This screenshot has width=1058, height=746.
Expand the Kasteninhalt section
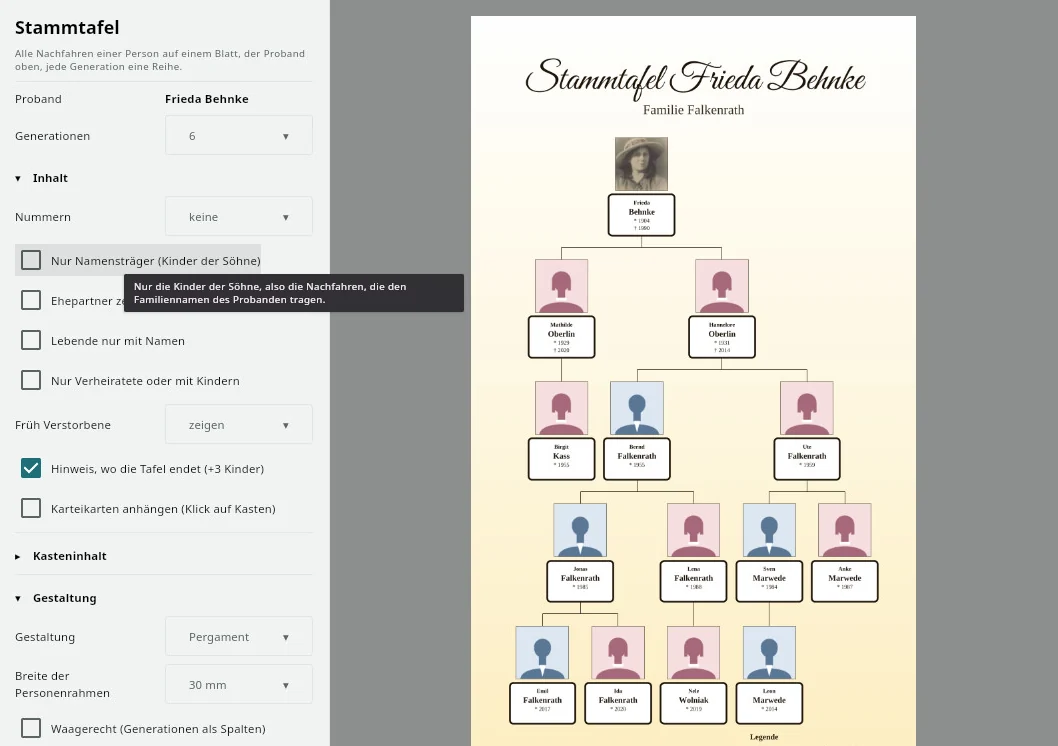coord(61,556)
